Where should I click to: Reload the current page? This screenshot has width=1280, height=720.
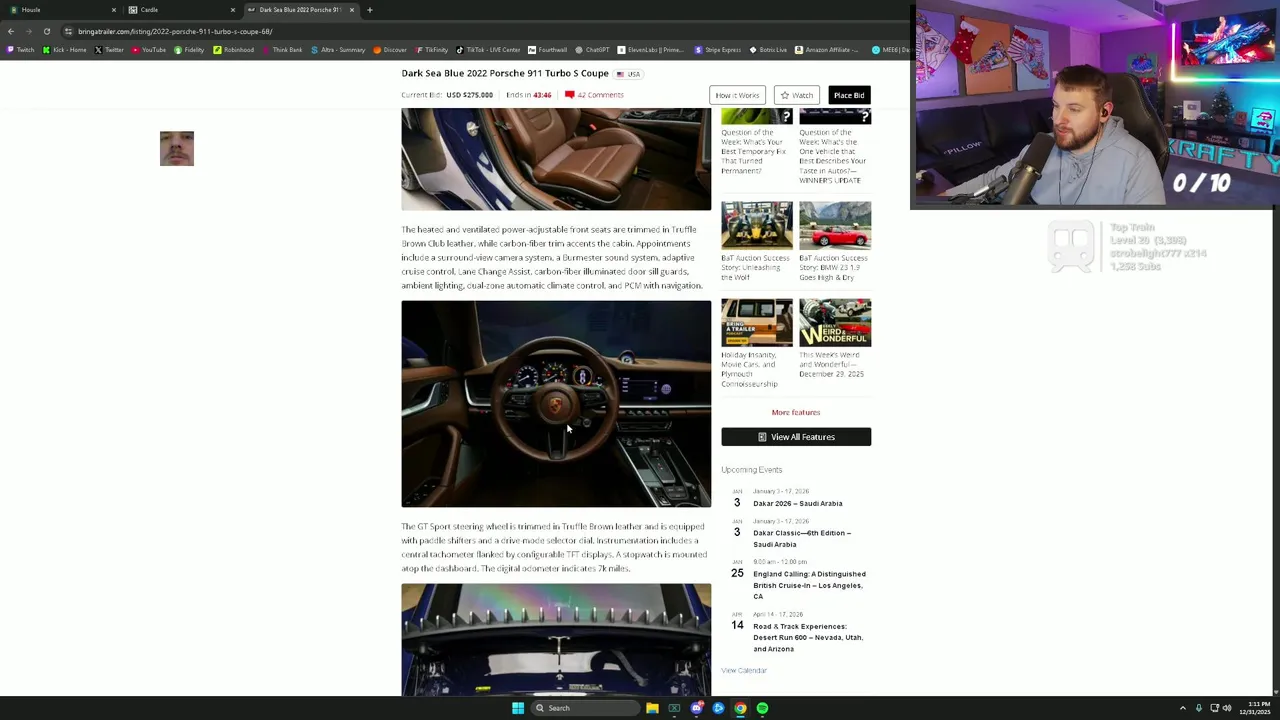tap(46, 31)
